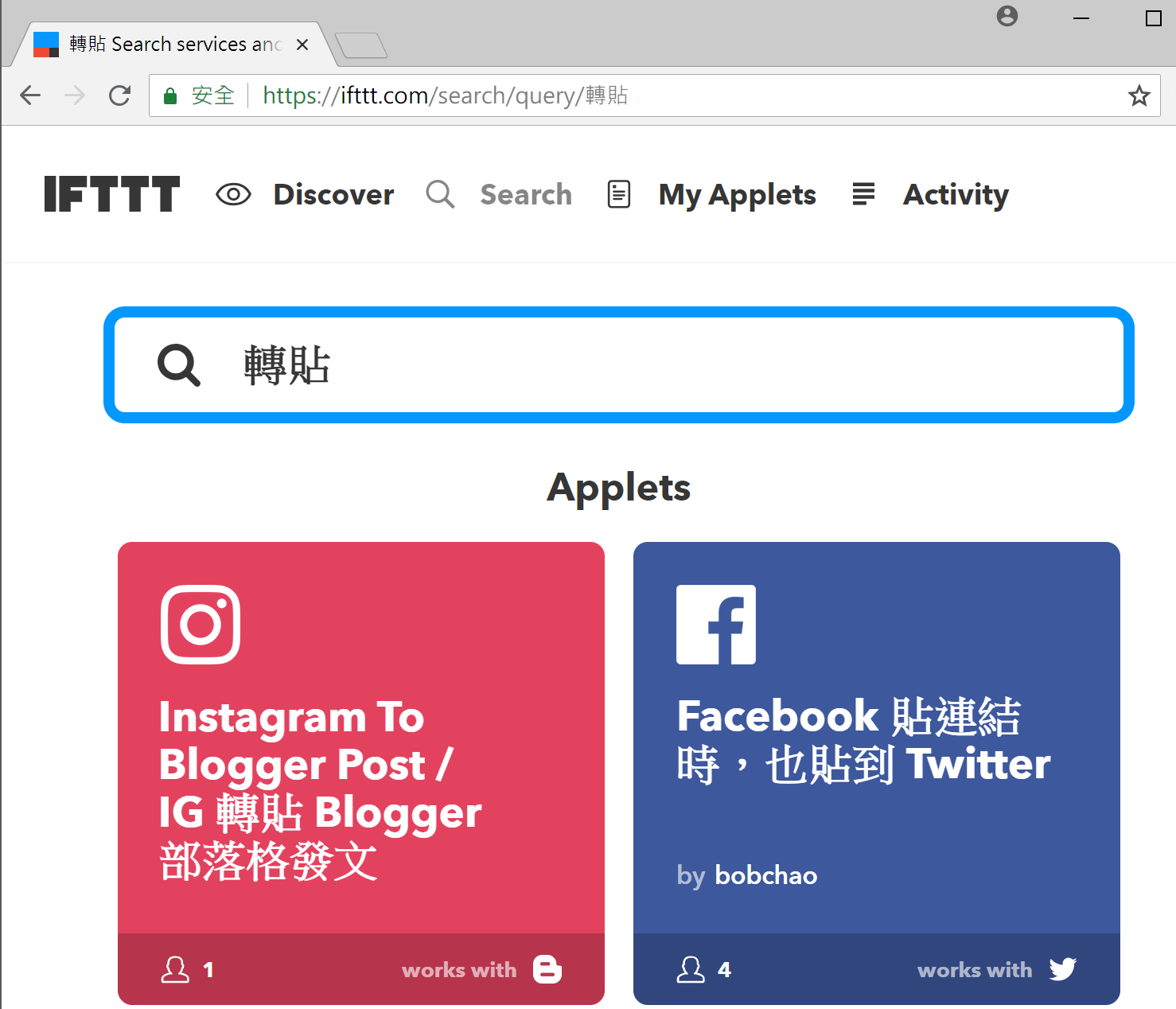Open the Search nav item
Screen dimensions: 1176x1009
526,194
